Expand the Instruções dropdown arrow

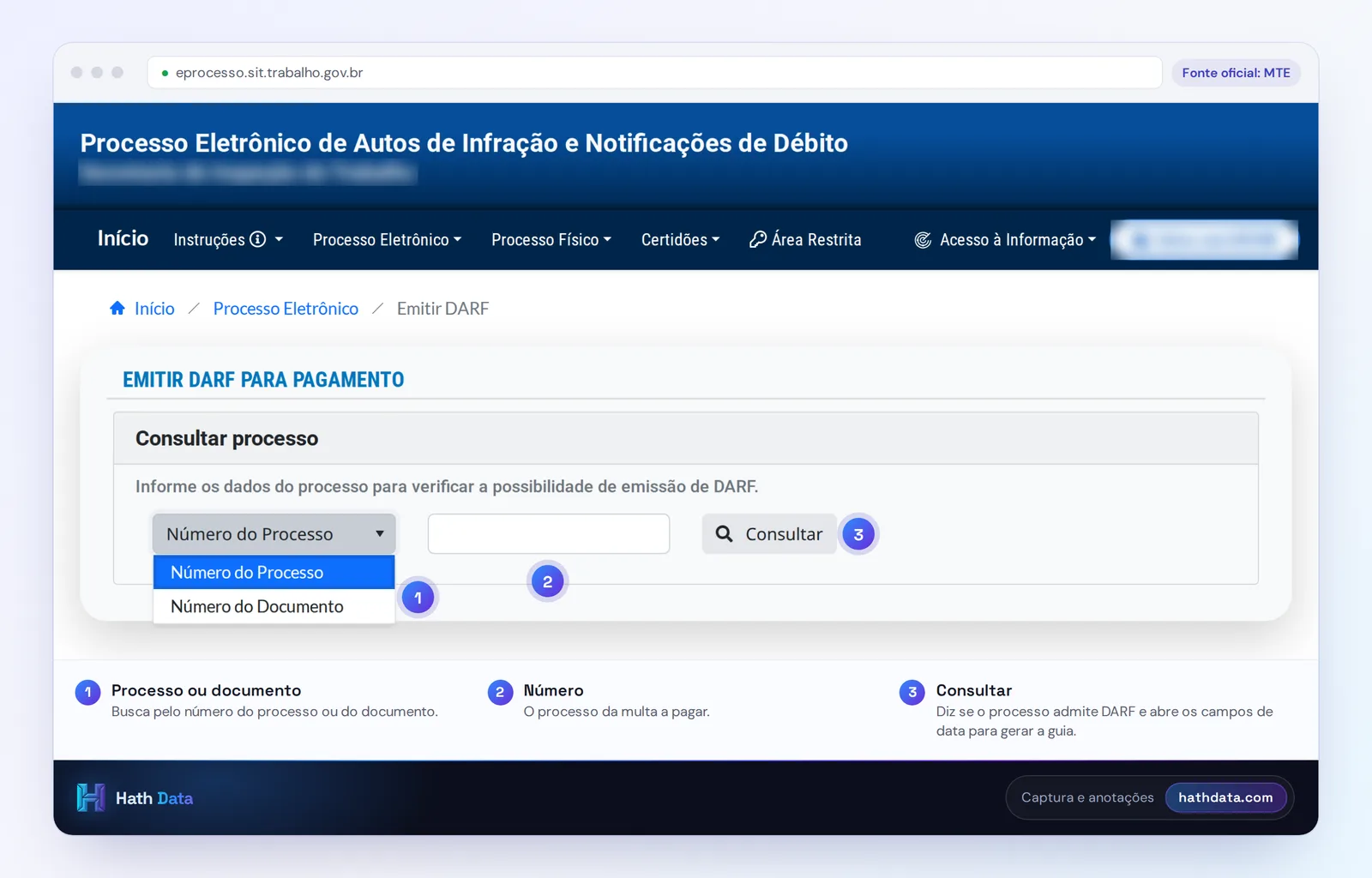(279, 240)
